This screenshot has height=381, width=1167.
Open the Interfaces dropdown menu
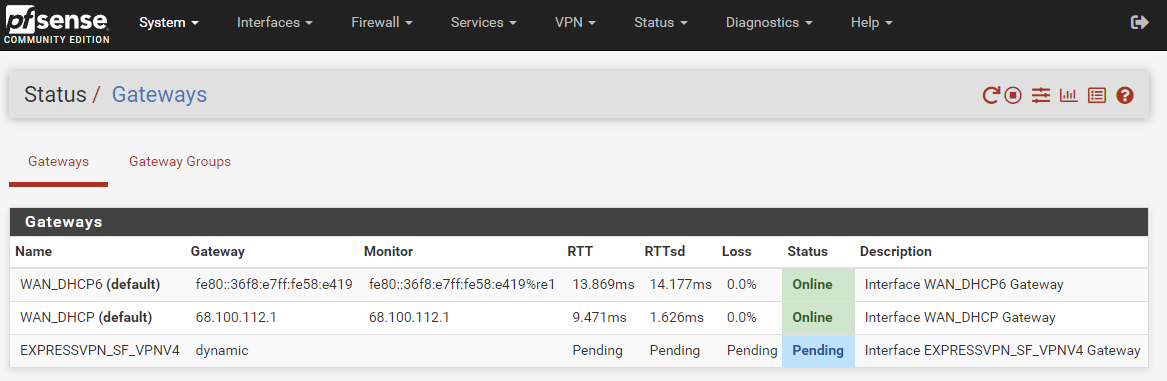coord(274,22)
